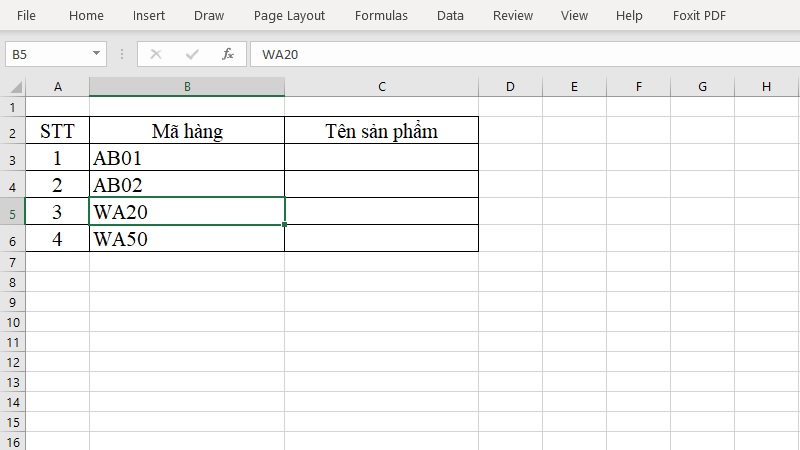Select column D header
This screenshot has height=450, width=800.
(510, 87)
